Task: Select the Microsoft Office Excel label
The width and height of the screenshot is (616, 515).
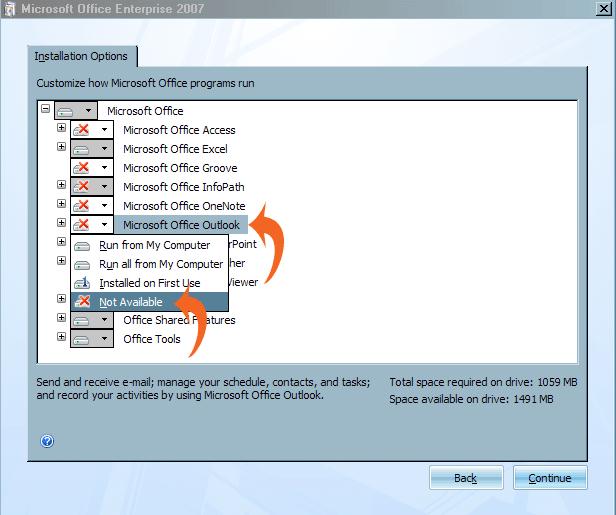Action: point(175,149)
